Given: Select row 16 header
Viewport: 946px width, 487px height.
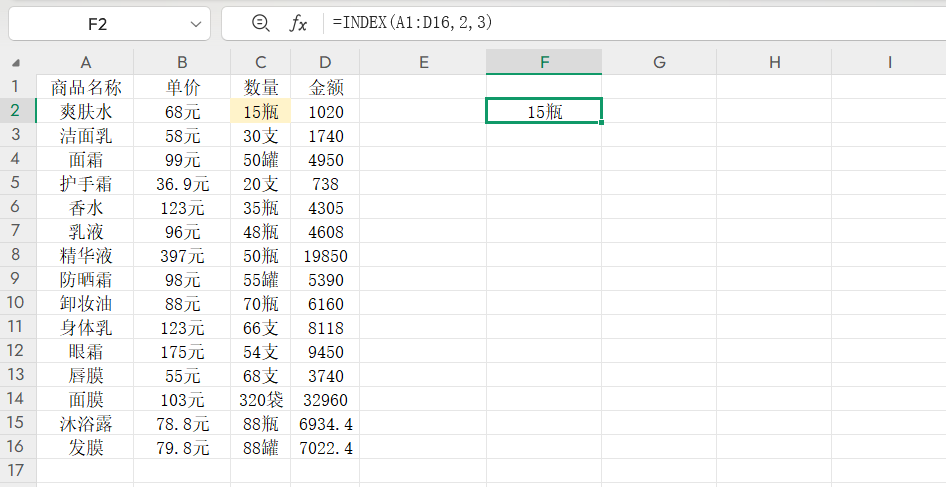Looking at the screenshot, I should click(x=15, y=447).
